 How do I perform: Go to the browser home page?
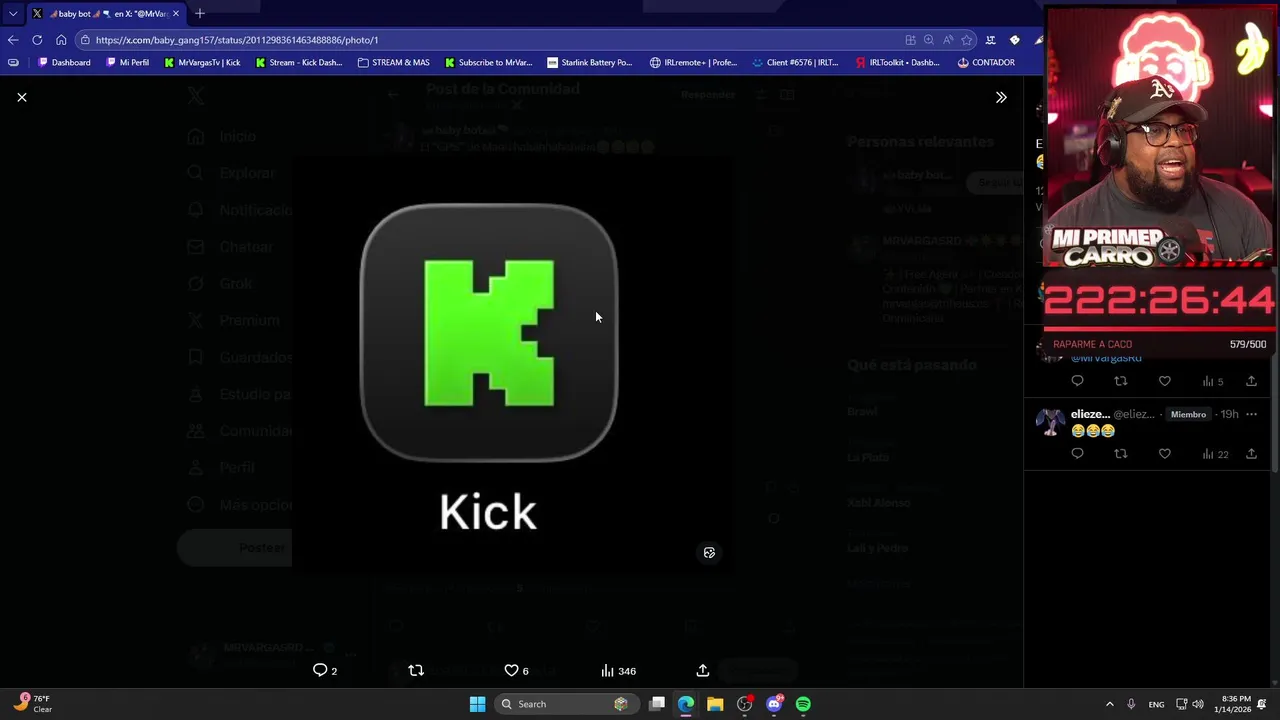click(x=61, y=40)
